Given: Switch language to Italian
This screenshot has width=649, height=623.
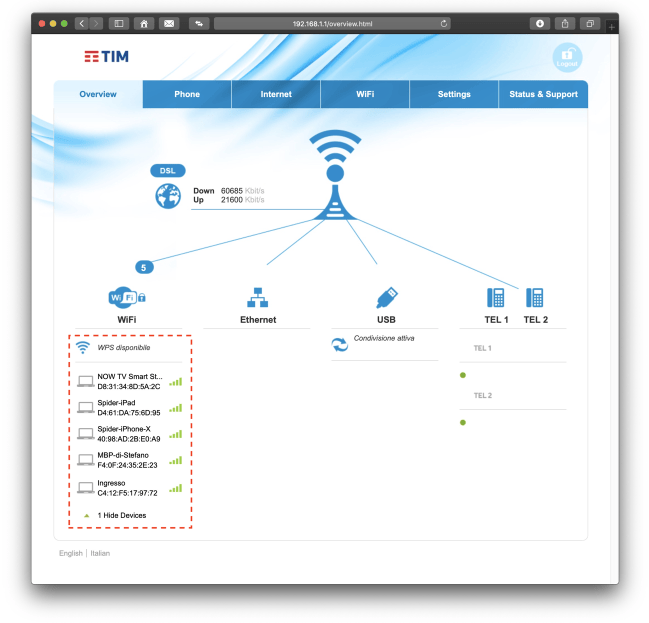Looking at the screenshot, I should (100, 553).
